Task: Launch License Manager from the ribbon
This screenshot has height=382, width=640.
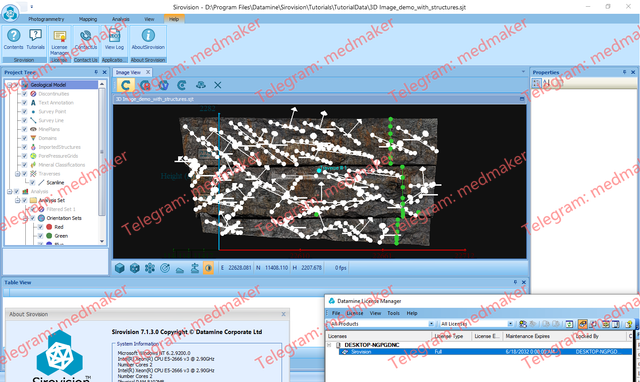Action: click(x=60, y=42)
